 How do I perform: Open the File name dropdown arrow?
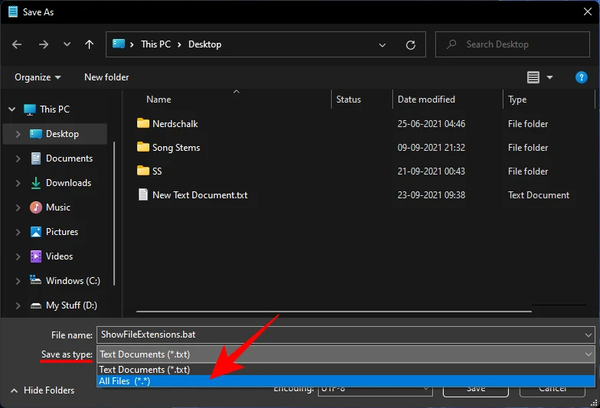[x=588, y=335]
